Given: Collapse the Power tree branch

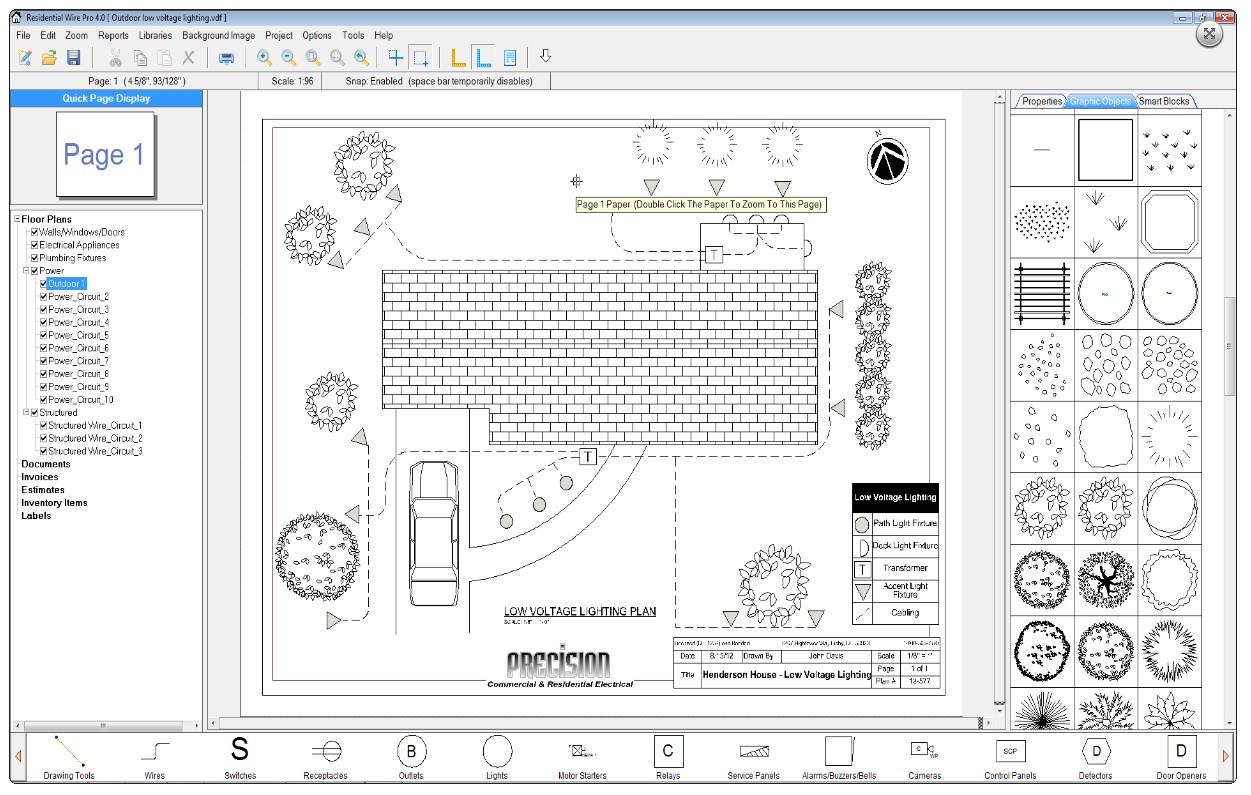Looking at the screenshot, I should tap(26, 271).
